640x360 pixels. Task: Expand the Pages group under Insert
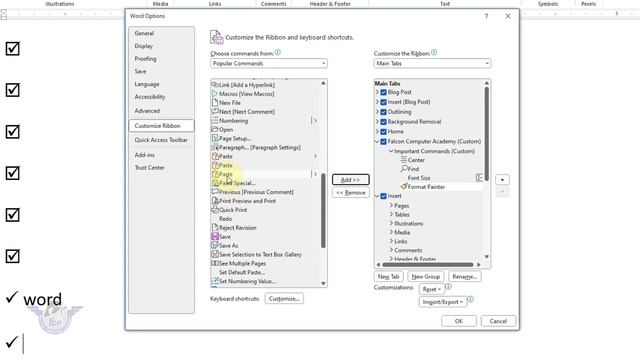click(x=391, y=205)
